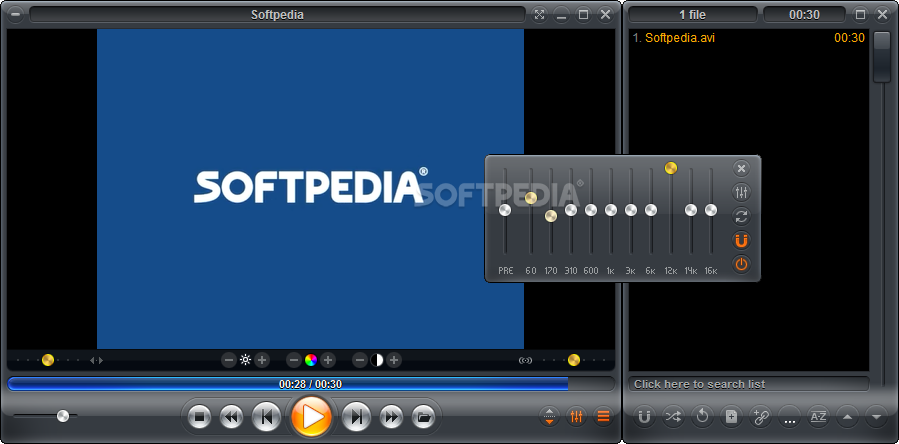Add a link to the playlist
The width and height of the screenshot is (899, 444).
click(760, 417)
